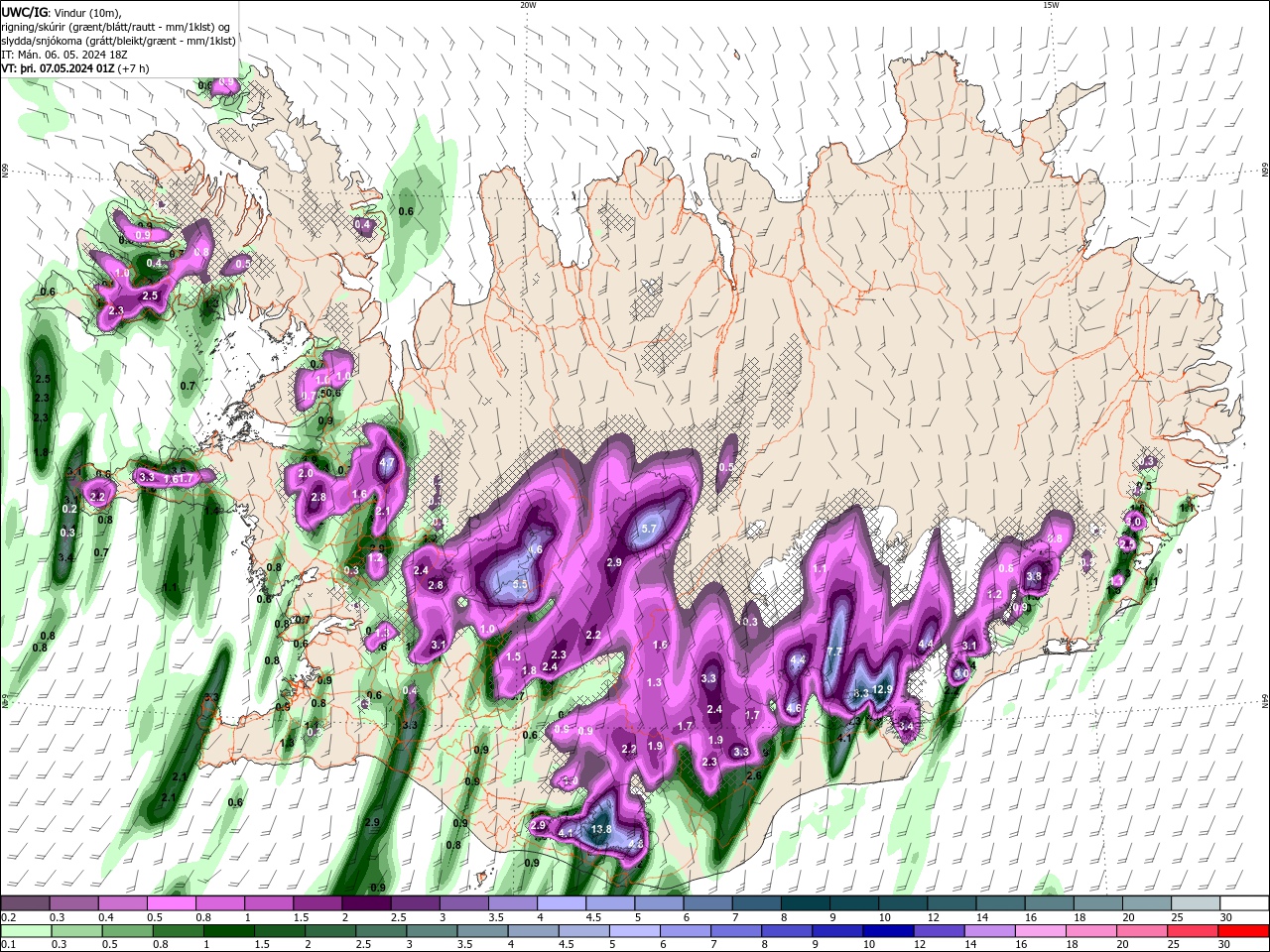Screen dimensions: 1270x952
Task: Click the (+7 h) forecast offset text
Action: point(133,68)
